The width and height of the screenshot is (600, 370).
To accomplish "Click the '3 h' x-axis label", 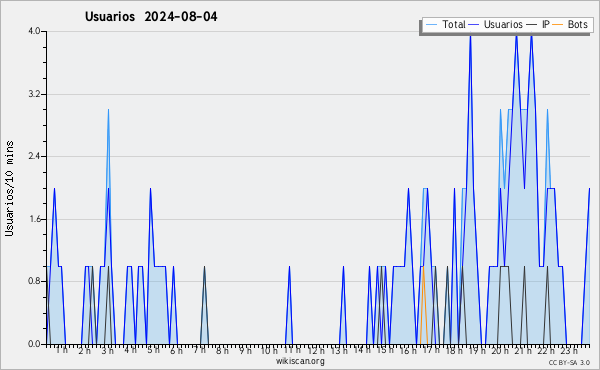I will (x=108, y=350).
